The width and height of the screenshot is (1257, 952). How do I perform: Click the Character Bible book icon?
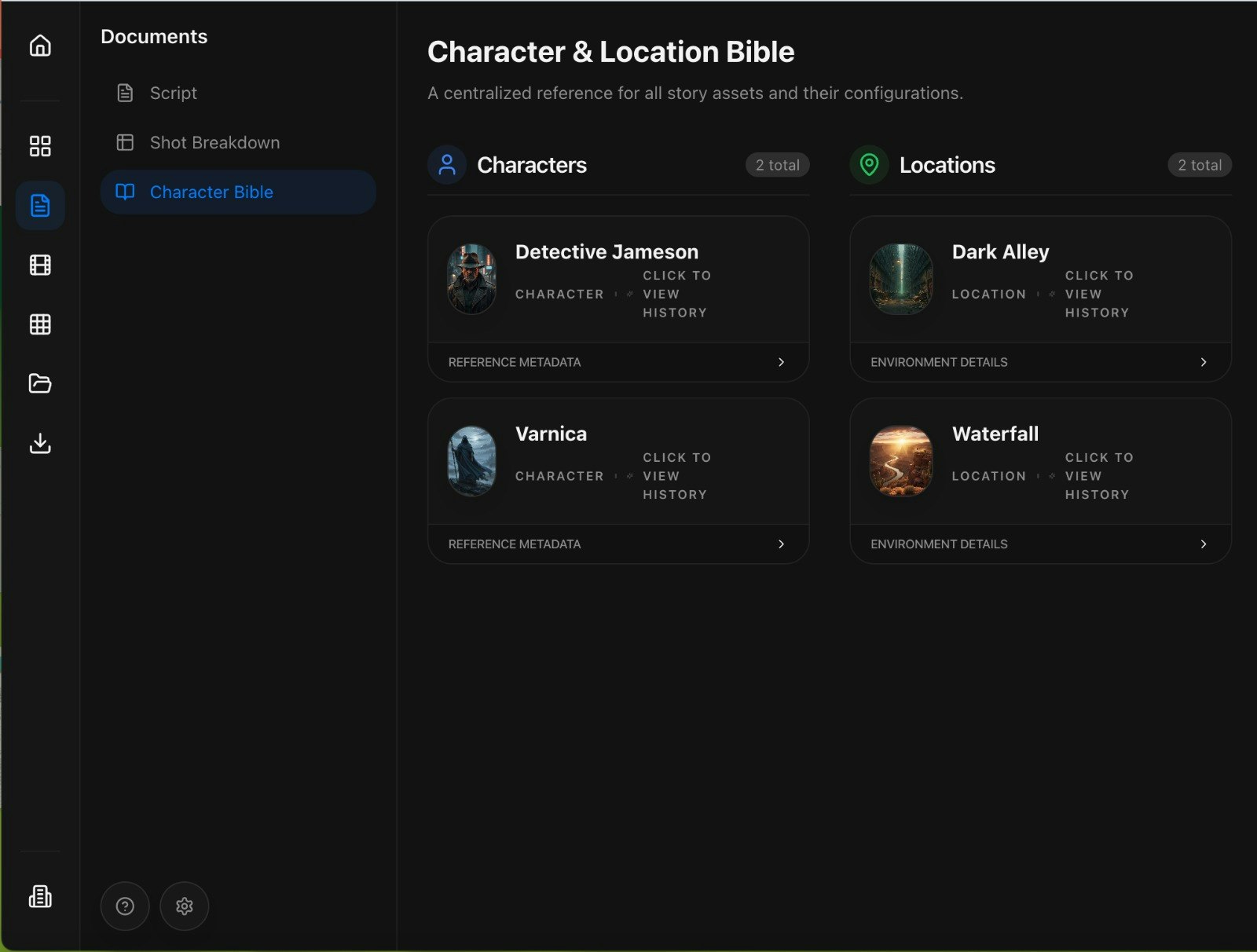(x=125, y=192)
